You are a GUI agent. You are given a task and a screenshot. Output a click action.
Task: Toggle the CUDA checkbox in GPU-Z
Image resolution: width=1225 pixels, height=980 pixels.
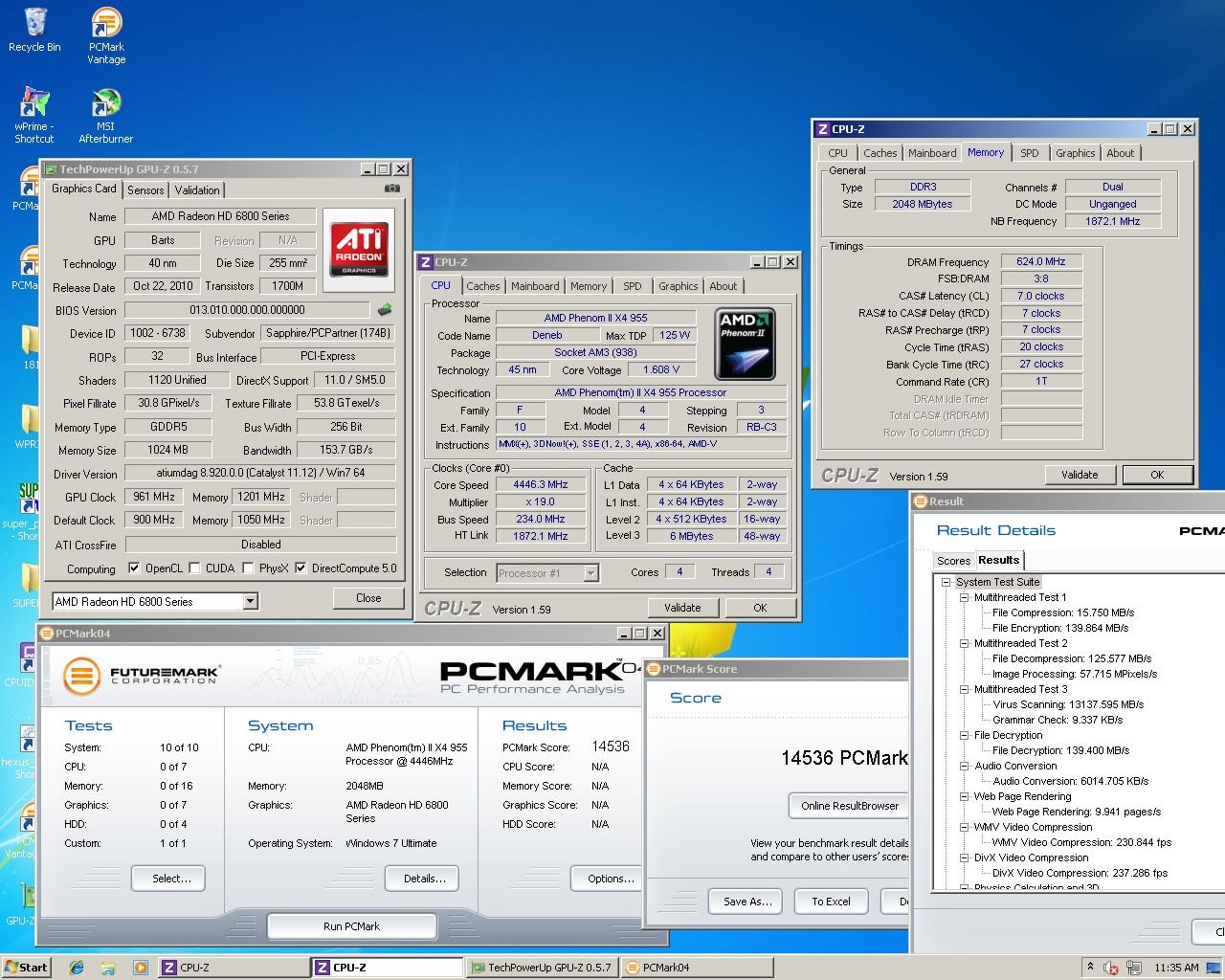194,568
